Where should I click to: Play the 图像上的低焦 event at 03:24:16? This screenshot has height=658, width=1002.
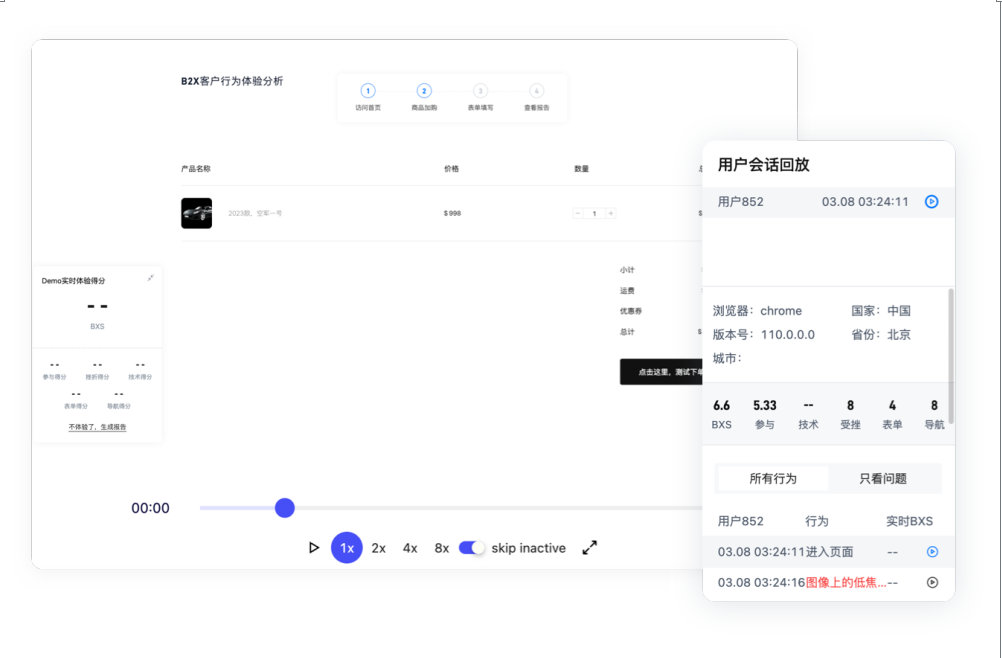pos(932,583)
